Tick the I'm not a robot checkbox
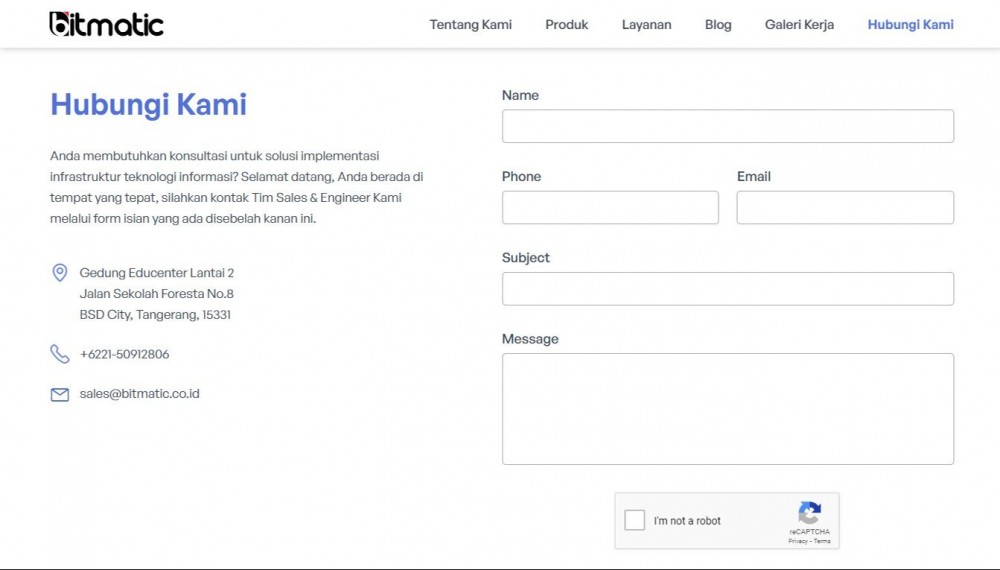1000x570 pixels. pos(635,520)
